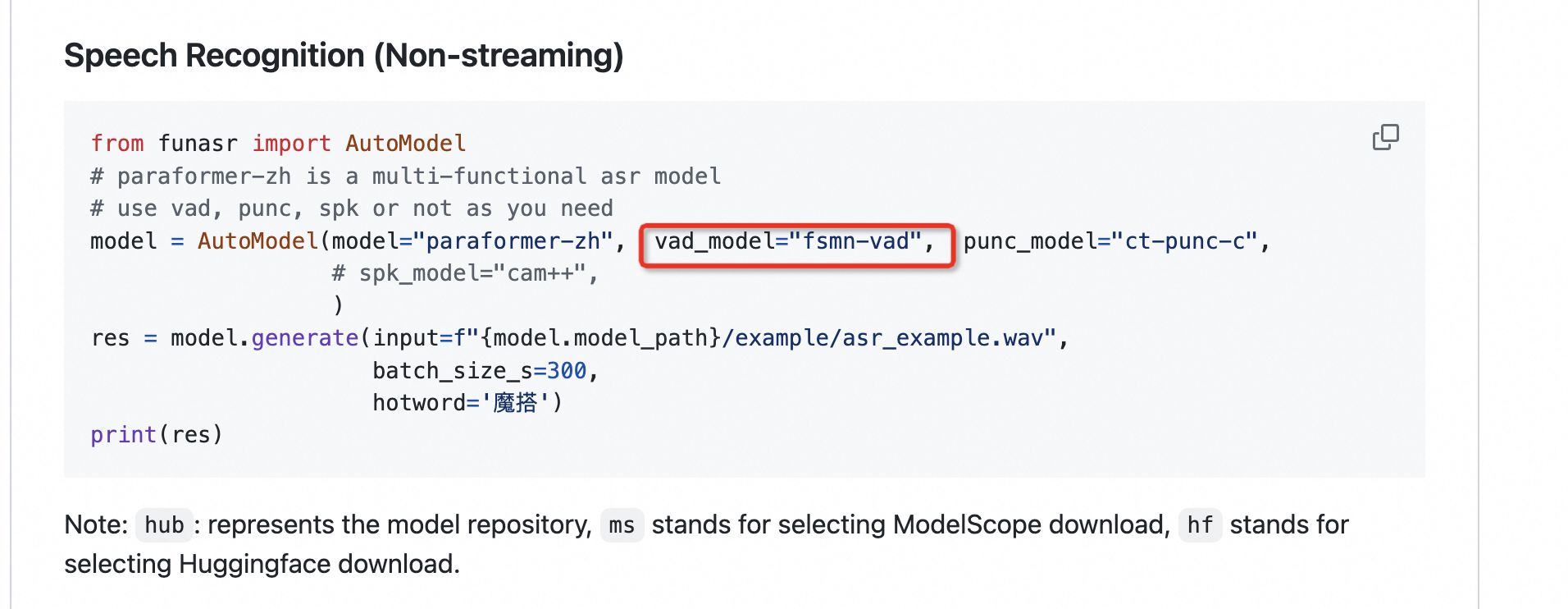
Task: Click the highlighted vad_model="fsmn-vad" argument
Action: point(795,242)
